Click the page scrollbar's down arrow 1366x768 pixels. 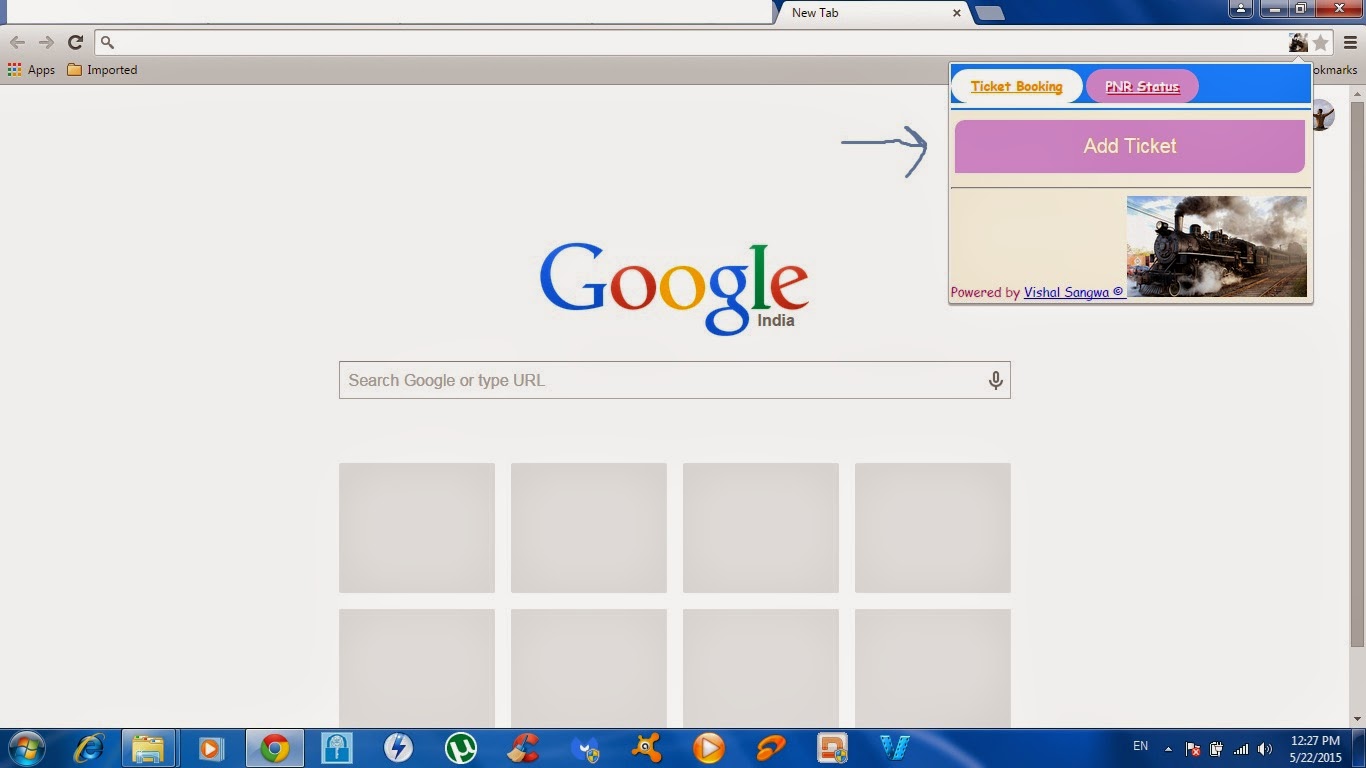(x=1358, y=718)
